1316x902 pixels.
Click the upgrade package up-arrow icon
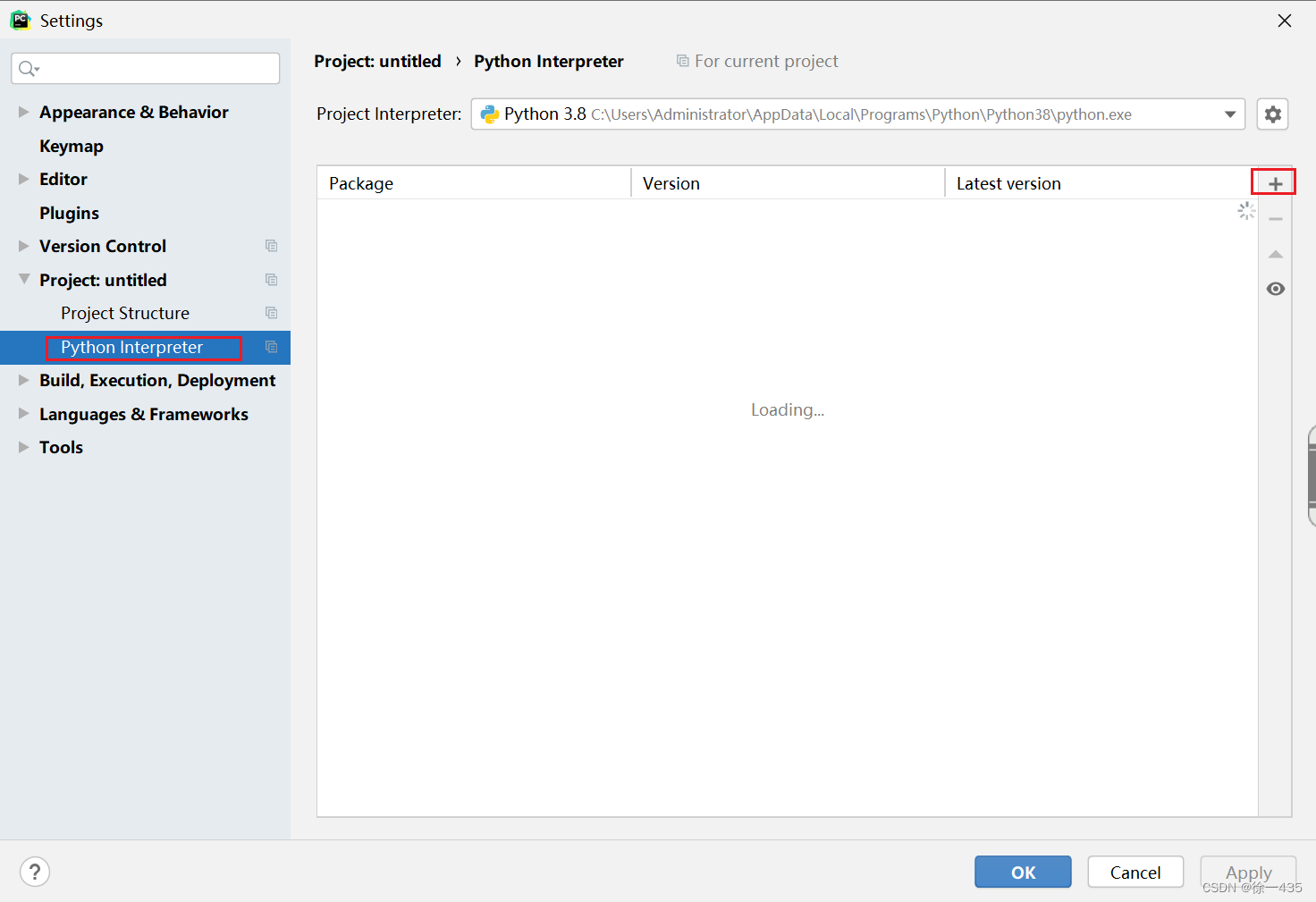tap(1275, 255)
